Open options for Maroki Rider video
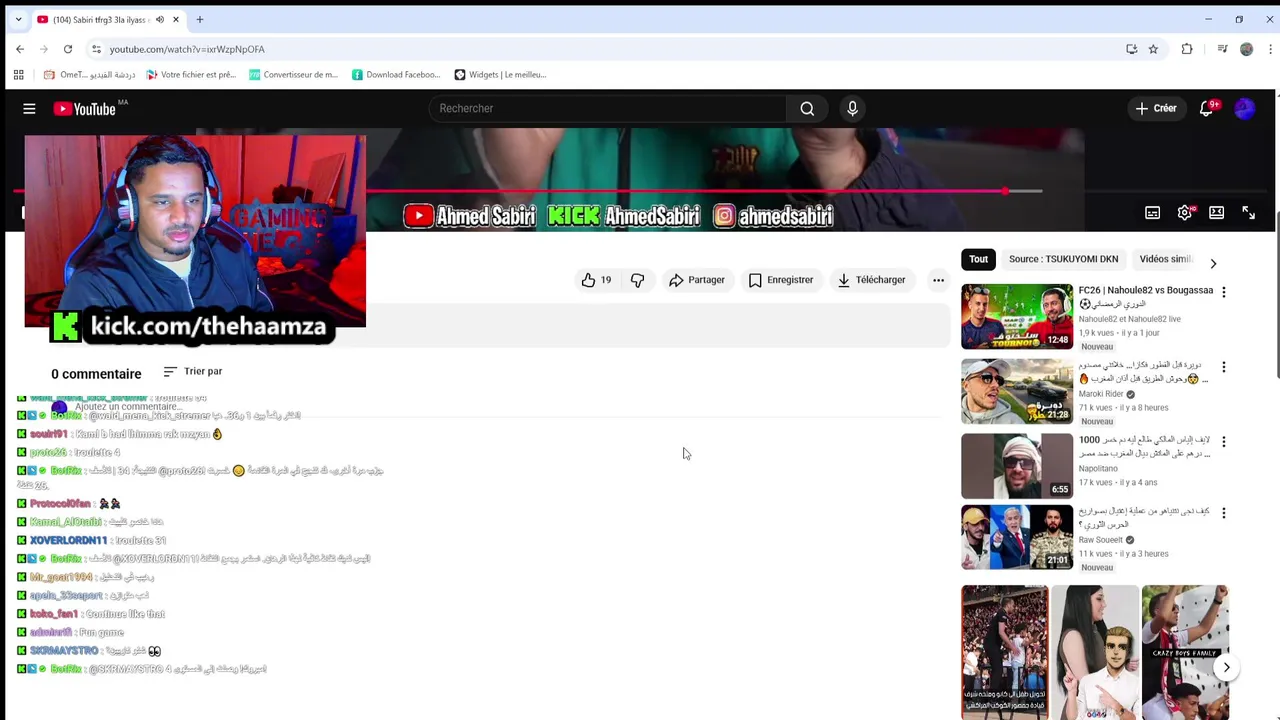 (x=1223, y=367)
